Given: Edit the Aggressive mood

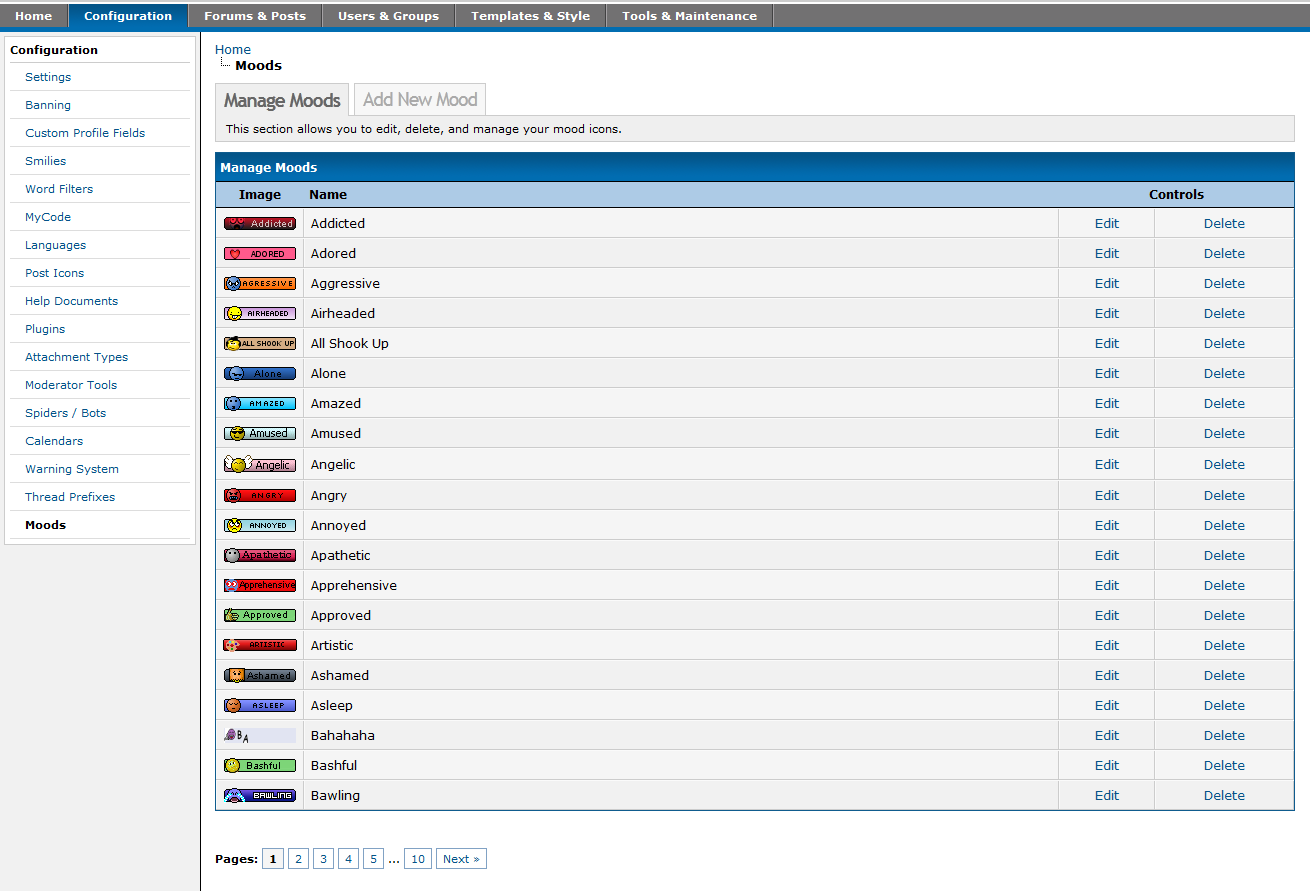Looking at the screenshot, I should click(1106, 284).
